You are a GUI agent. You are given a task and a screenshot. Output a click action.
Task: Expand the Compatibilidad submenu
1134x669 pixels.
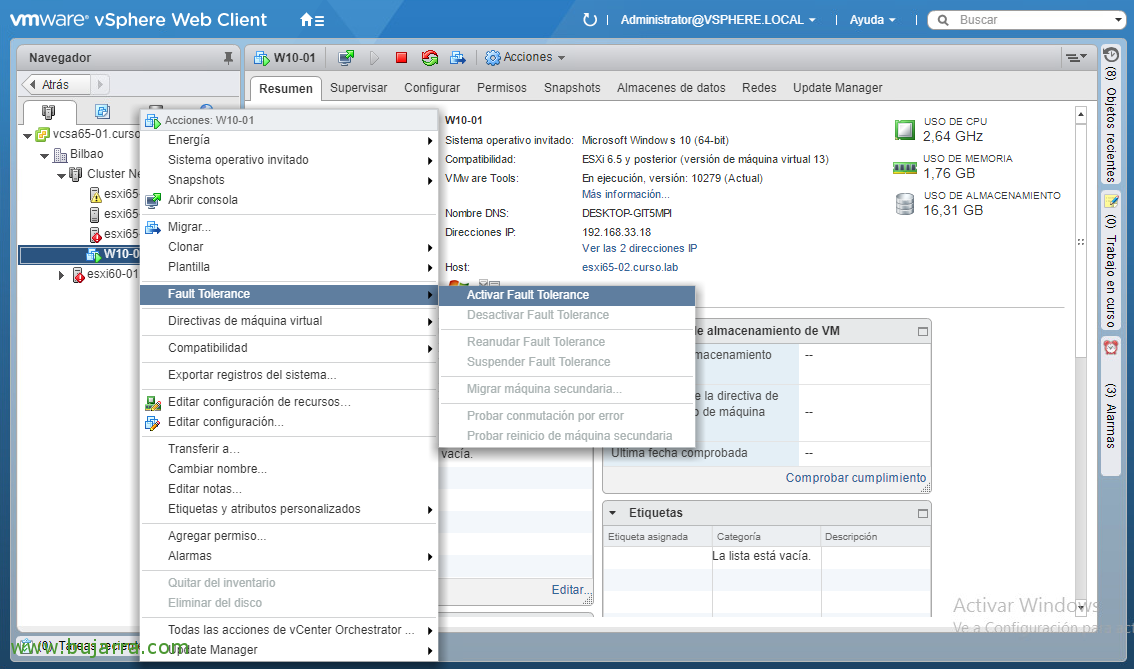point(289,349)
